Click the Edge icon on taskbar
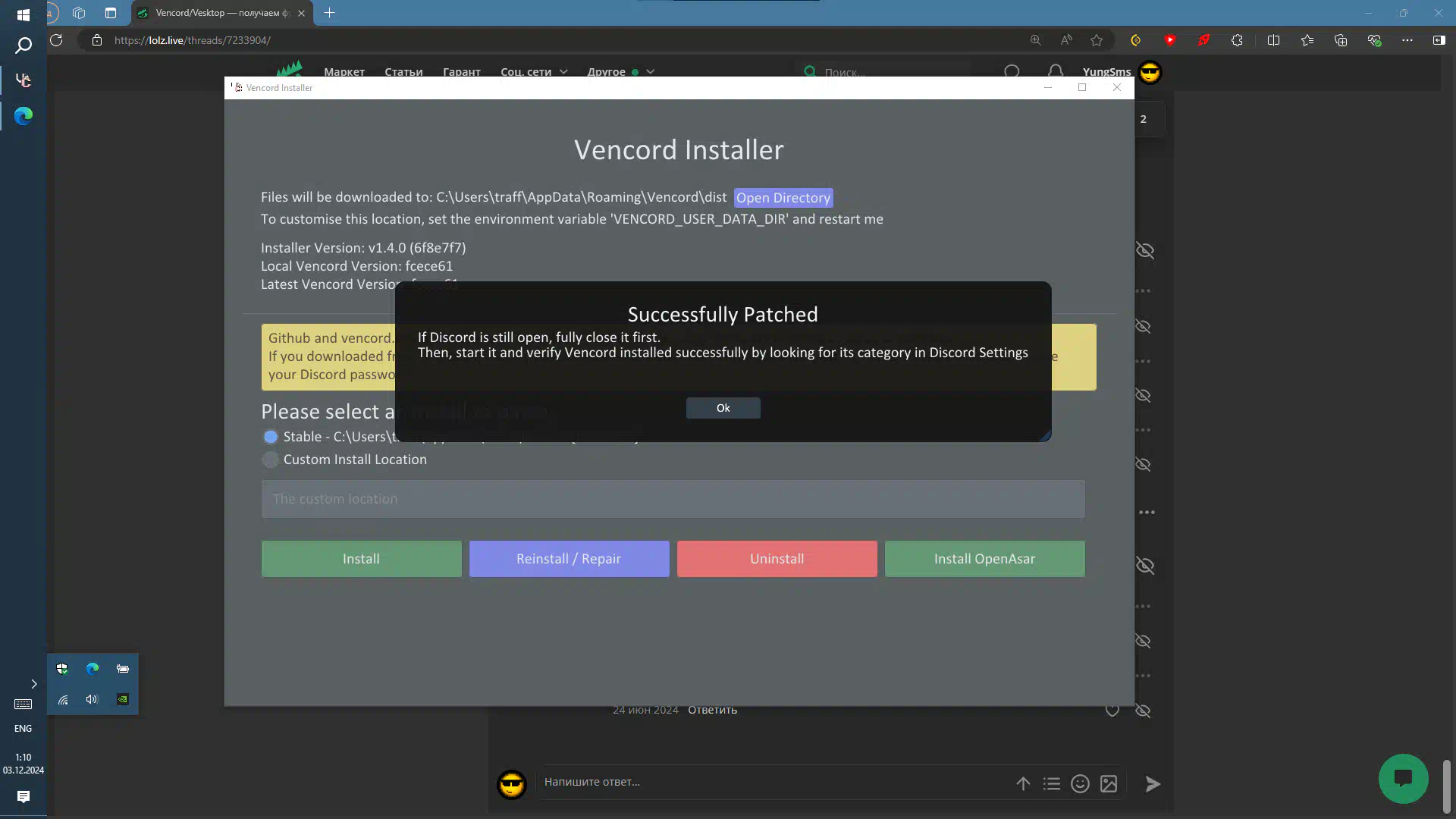The image size is (1456, 819). point(24,116)
